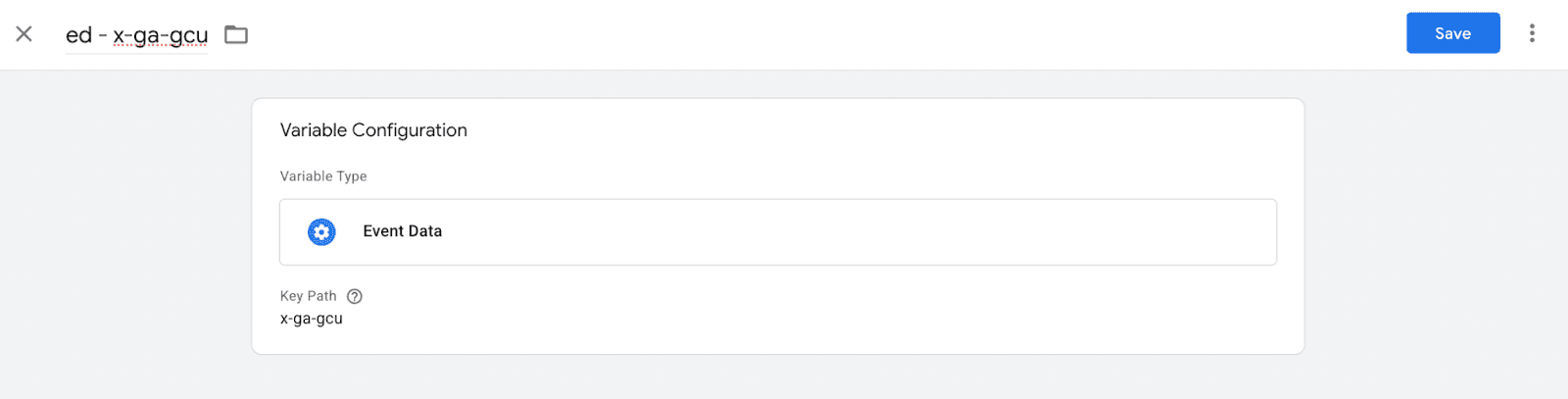Image resolution: width=1568 pixels, height=399 pixels.
Task: Click the Key Path help question icon
Action: click(355, 296)
